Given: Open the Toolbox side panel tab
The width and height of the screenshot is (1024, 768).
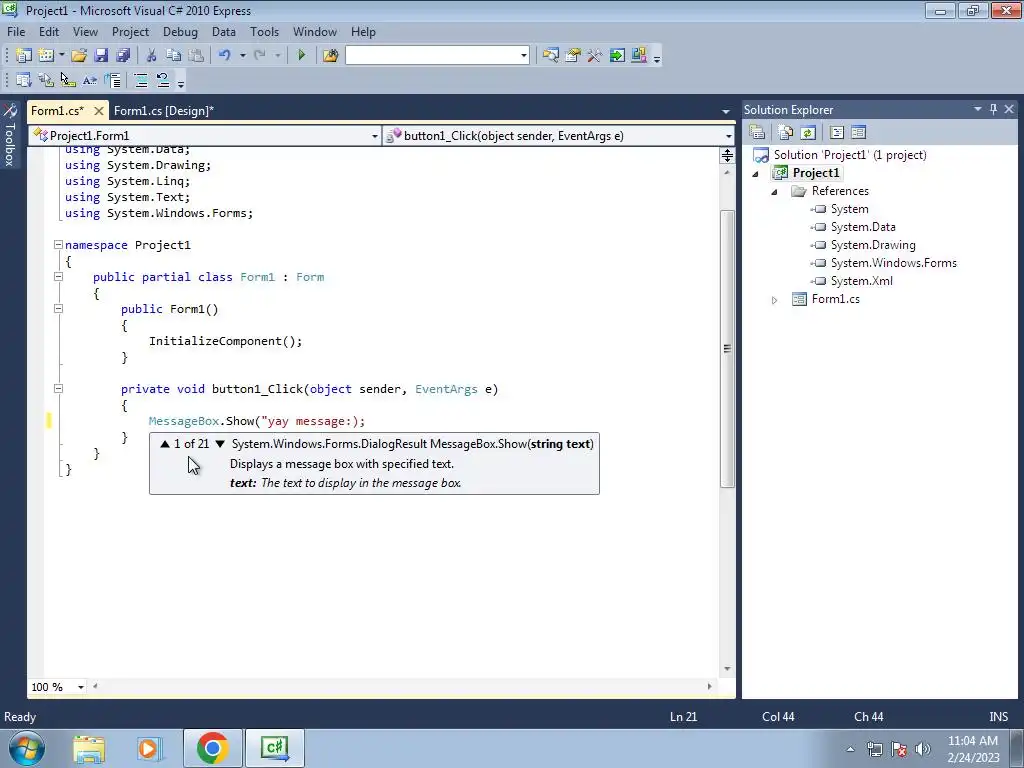Looking at the screenshot, I should coord(10,136).
